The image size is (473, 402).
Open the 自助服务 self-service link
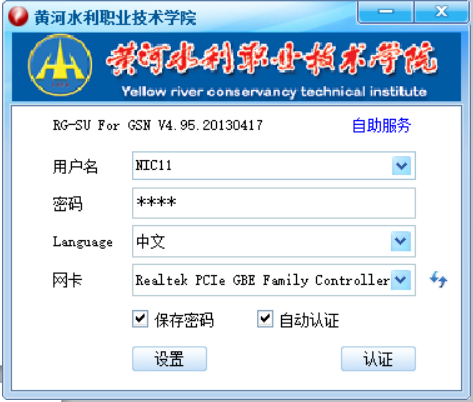point(381,125)
